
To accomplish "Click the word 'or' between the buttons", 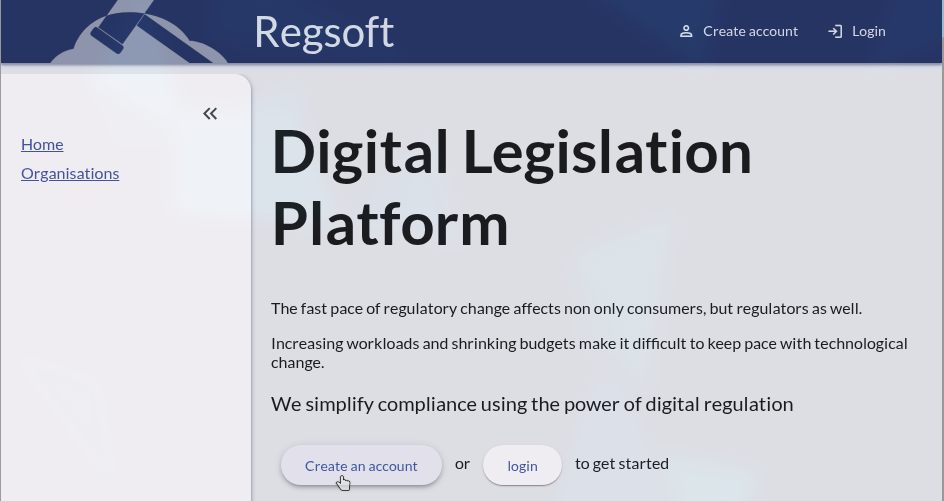I will (462, 463).
